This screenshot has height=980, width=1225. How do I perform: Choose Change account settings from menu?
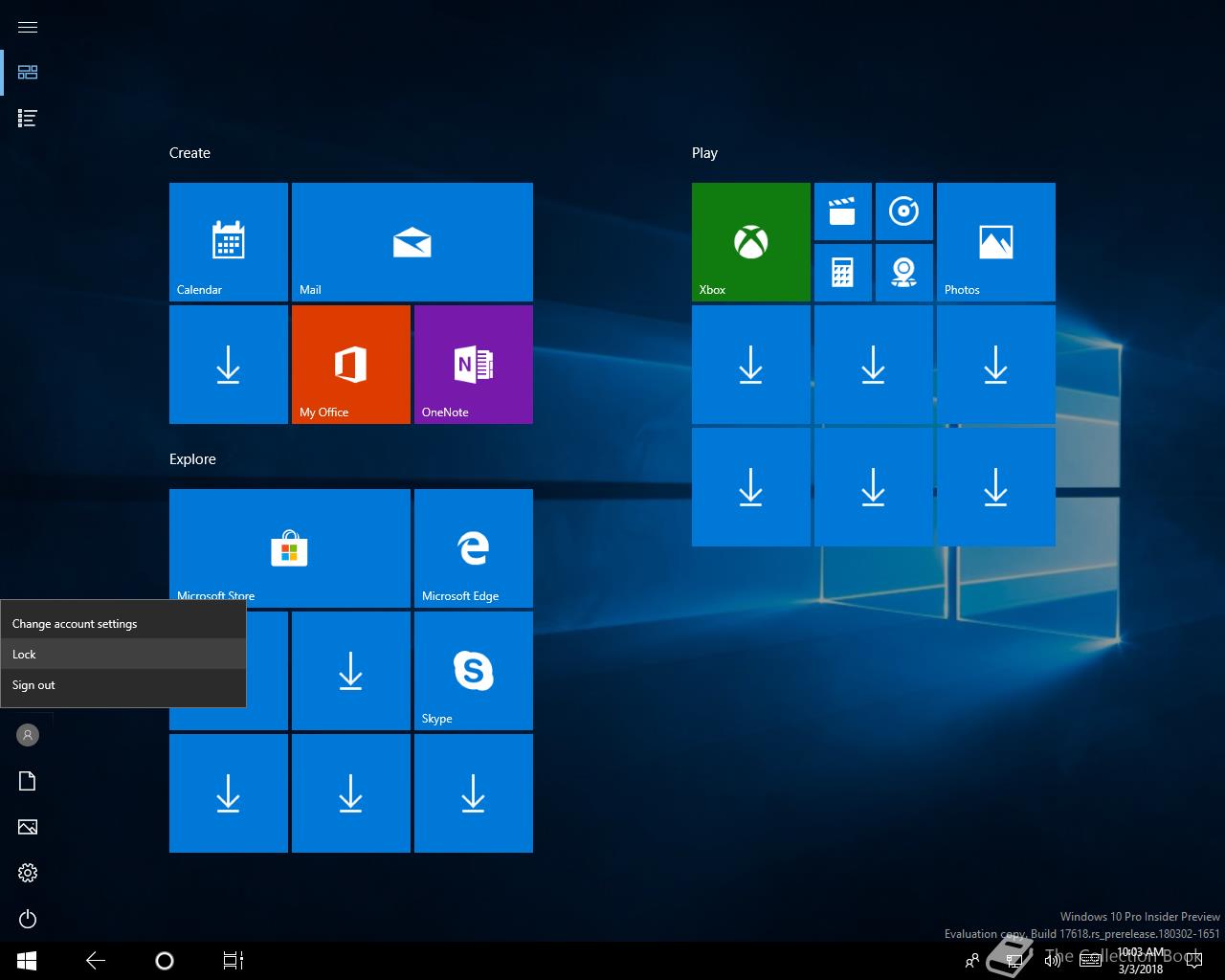point(123,624)
